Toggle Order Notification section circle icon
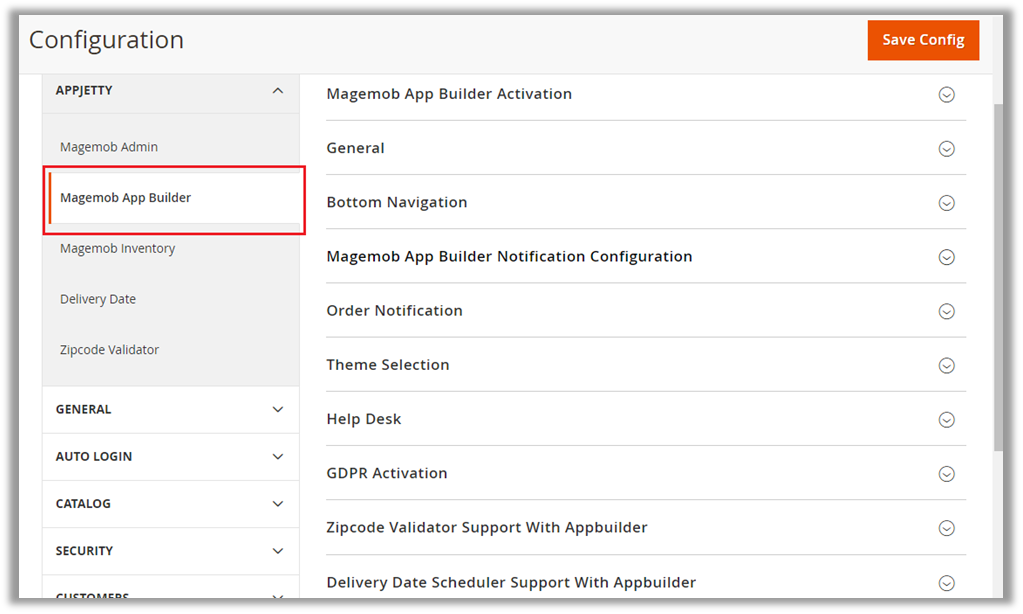This screenshot has width=1023, height=614. pyautogui.click(x=946, y=311)
